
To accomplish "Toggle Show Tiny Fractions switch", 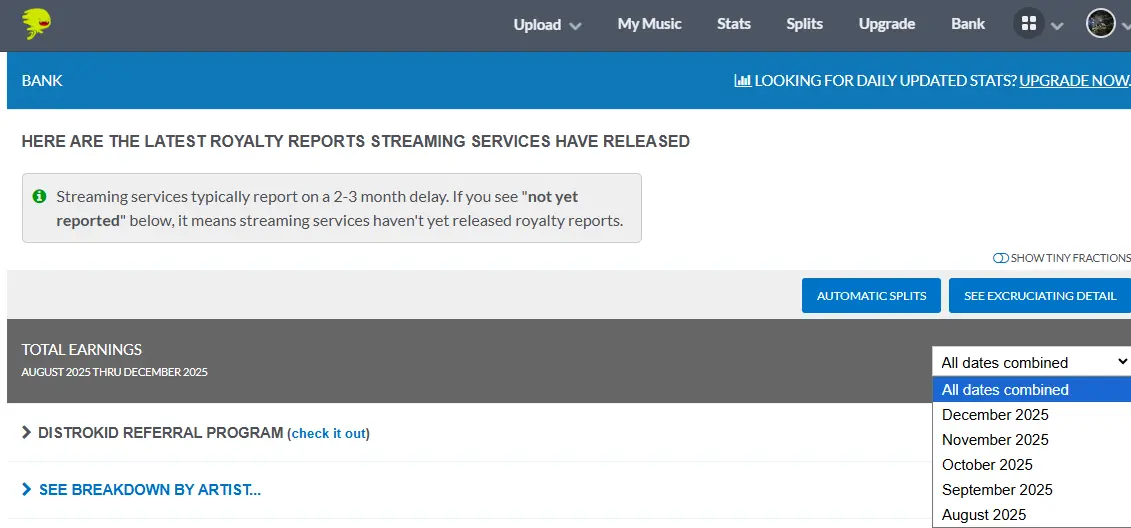I will [x=1000, y=258].
